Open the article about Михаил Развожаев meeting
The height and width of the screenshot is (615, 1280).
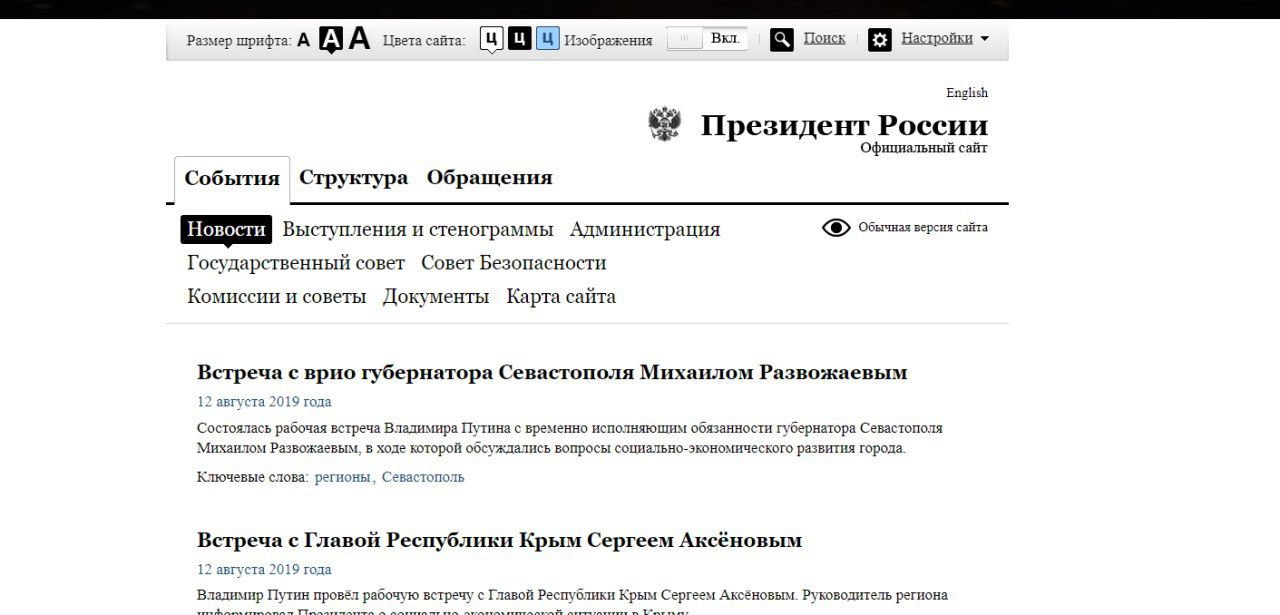[x=552, y=373]
